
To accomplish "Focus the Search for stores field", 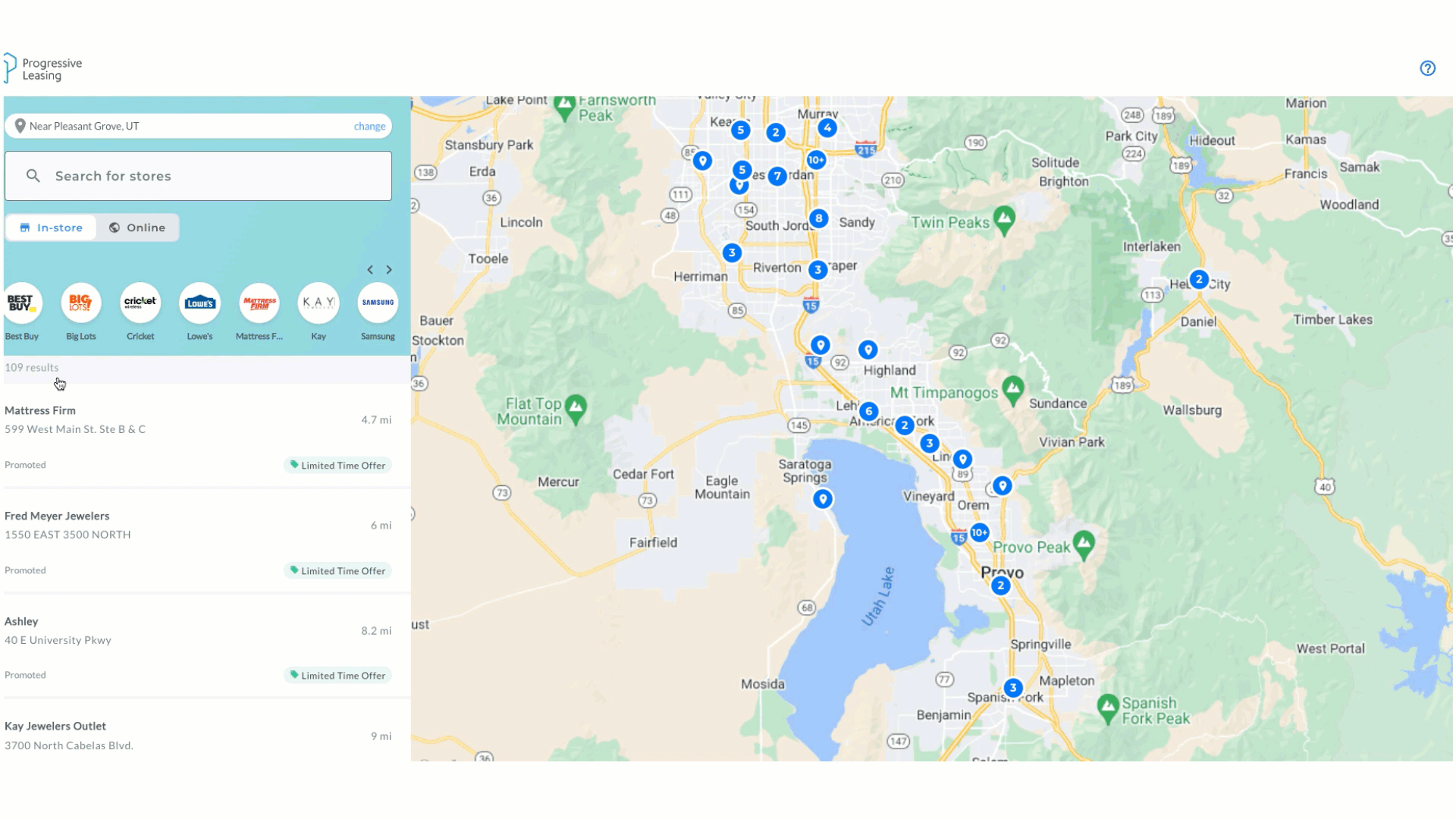I will pos(199,176).
